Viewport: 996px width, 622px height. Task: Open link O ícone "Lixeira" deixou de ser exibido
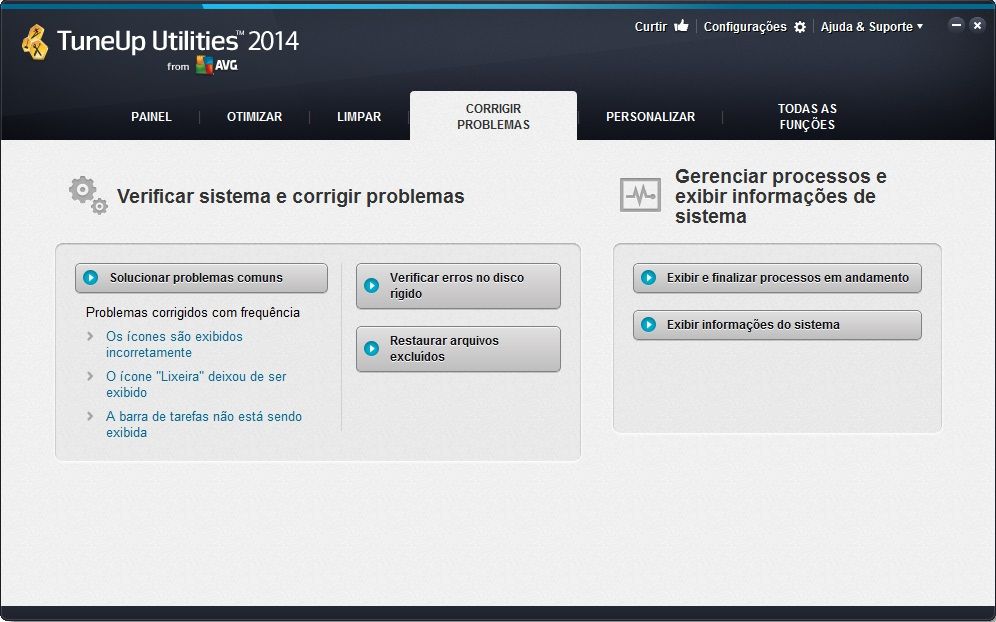[x=196, y=385]
